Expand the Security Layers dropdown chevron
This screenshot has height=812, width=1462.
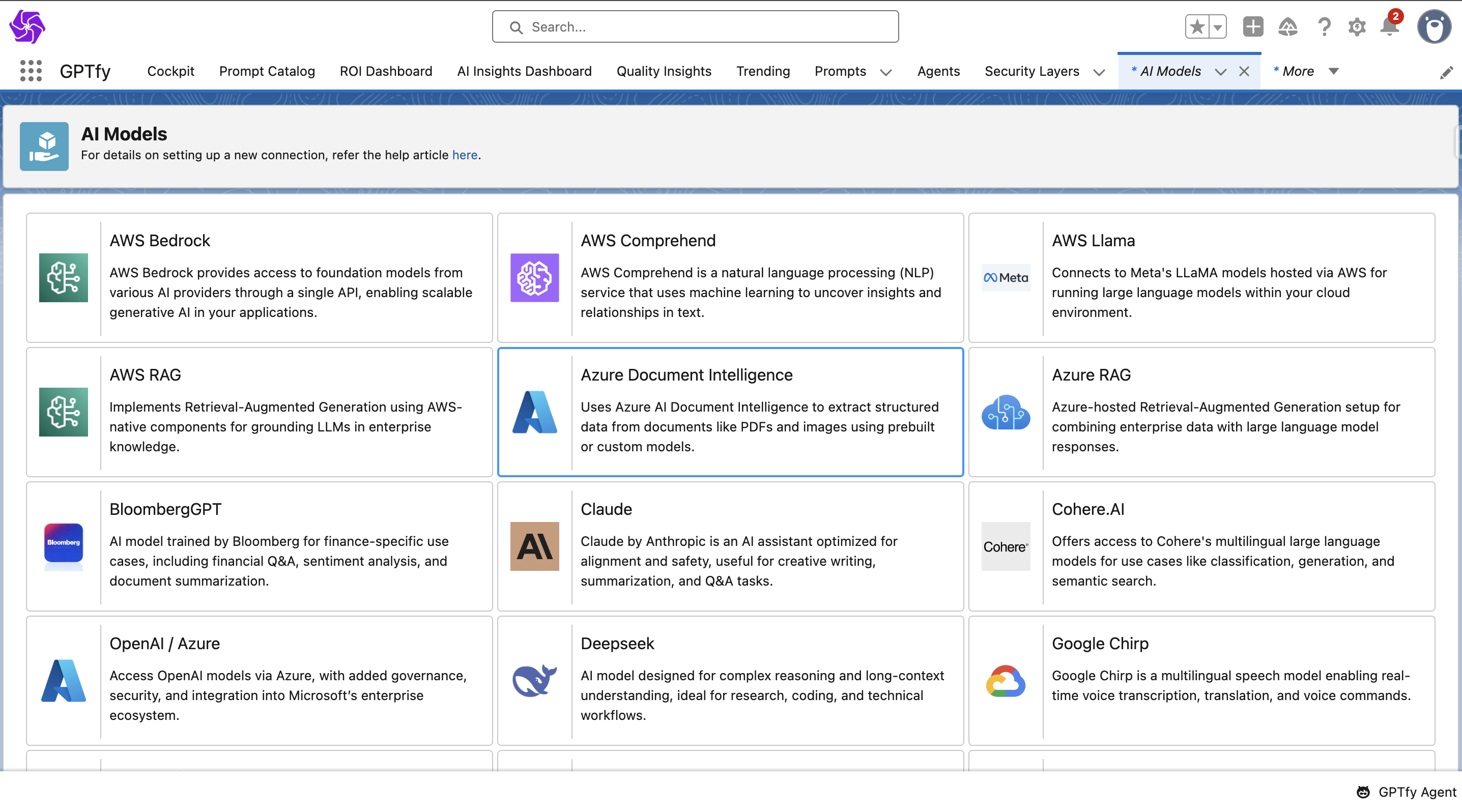[x=1099, y=72]
